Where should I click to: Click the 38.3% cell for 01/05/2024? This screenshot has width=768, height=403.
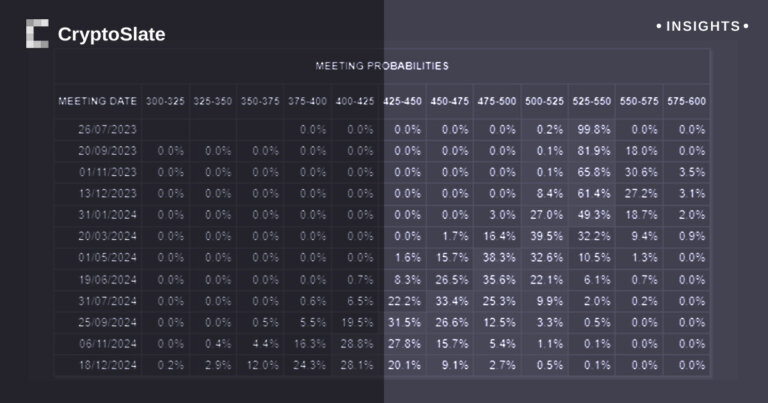500,258
